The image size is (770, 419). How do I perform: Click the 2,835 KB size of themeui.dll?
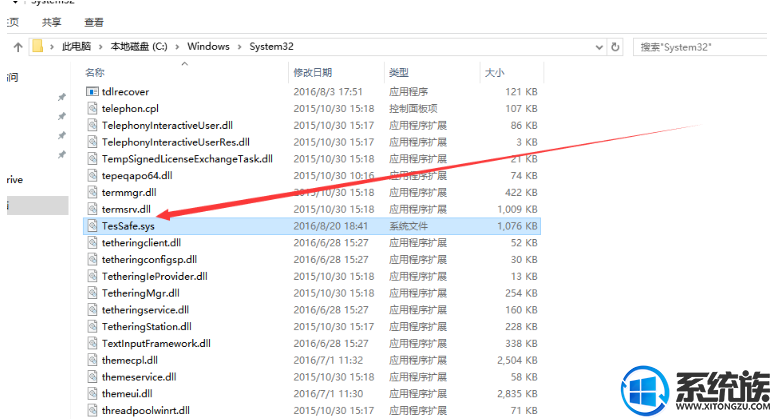pos(517,394)
